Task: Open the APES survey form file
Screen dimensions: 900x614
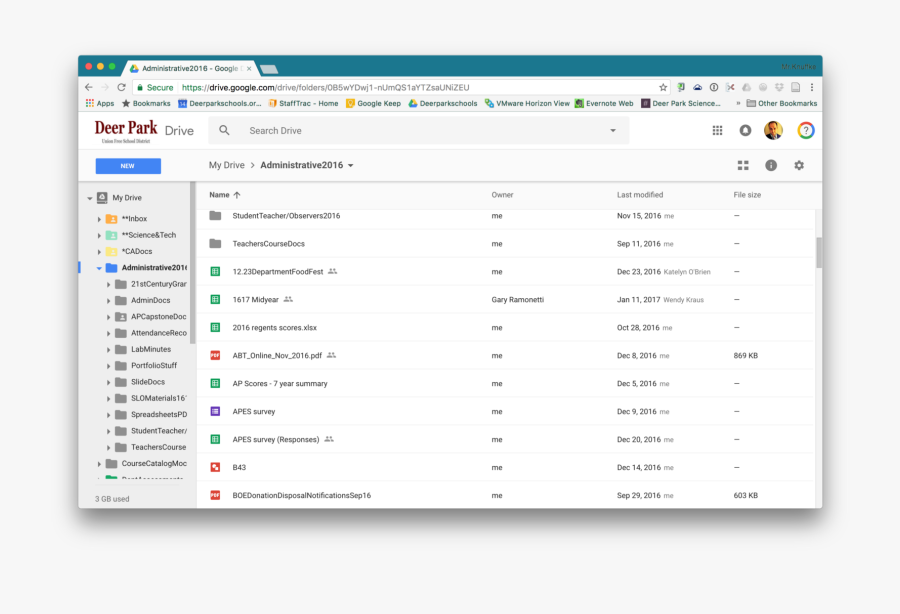Action: coord(254,411)
